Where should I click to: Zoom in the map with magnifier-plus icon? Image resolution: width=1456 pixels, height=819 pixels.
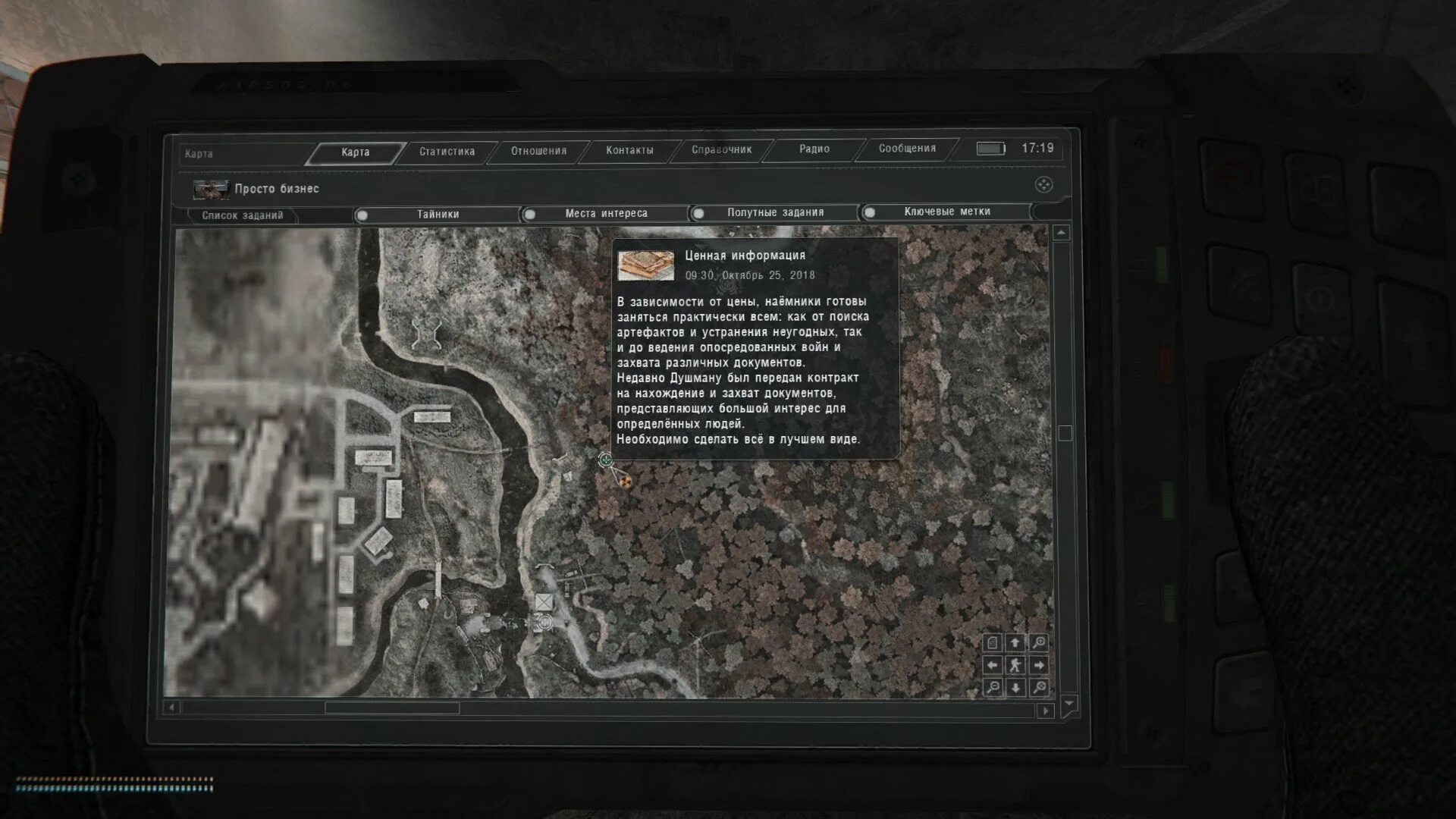point(1039,643)
